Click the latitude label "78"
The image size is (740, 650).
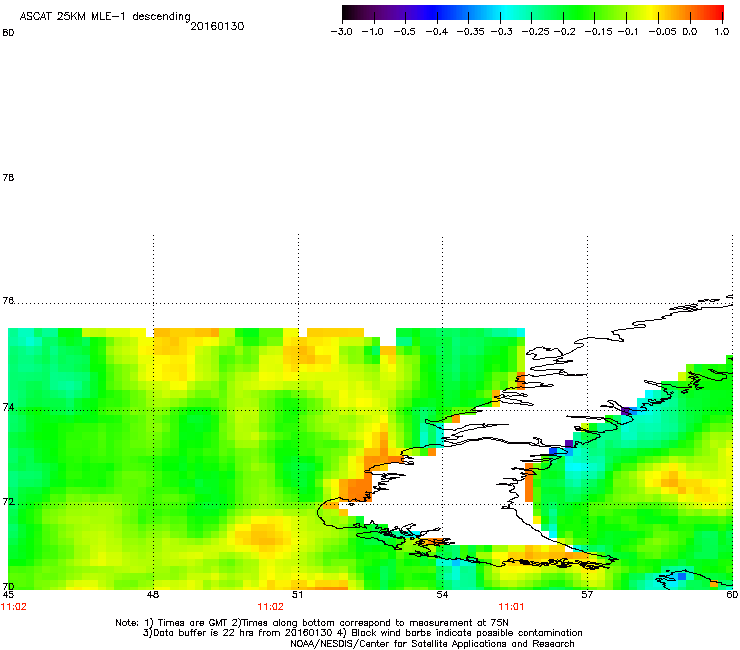point(8,177)
